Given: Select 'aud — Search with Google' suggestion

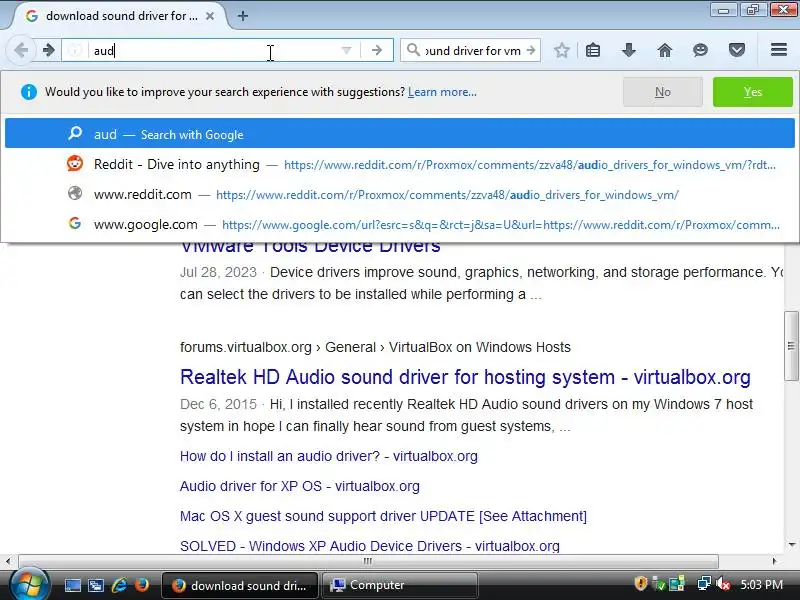Looking at the screenshot, I should [400, 134].
